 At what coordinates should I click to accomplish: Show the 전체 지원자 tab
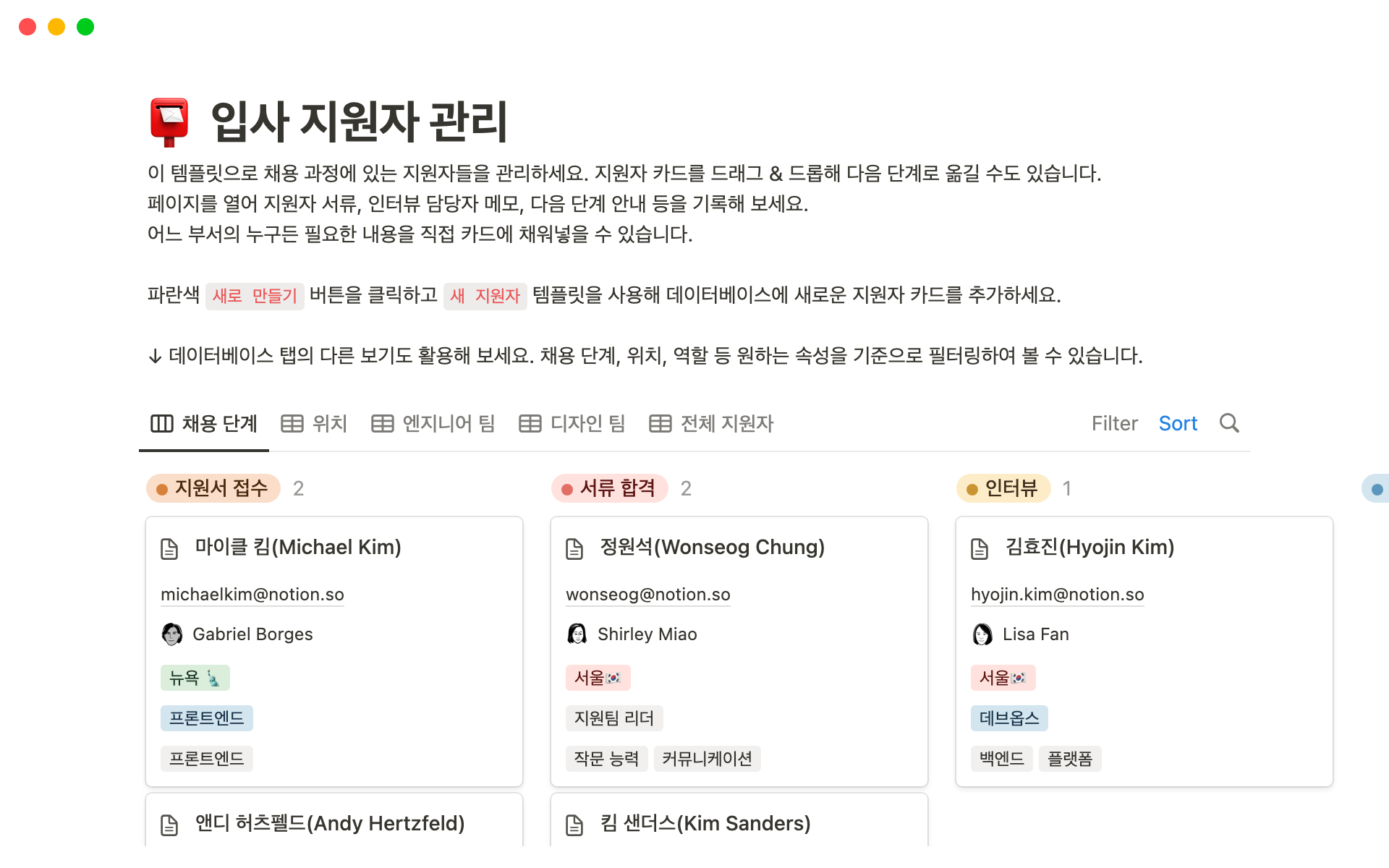click(712, 424)
